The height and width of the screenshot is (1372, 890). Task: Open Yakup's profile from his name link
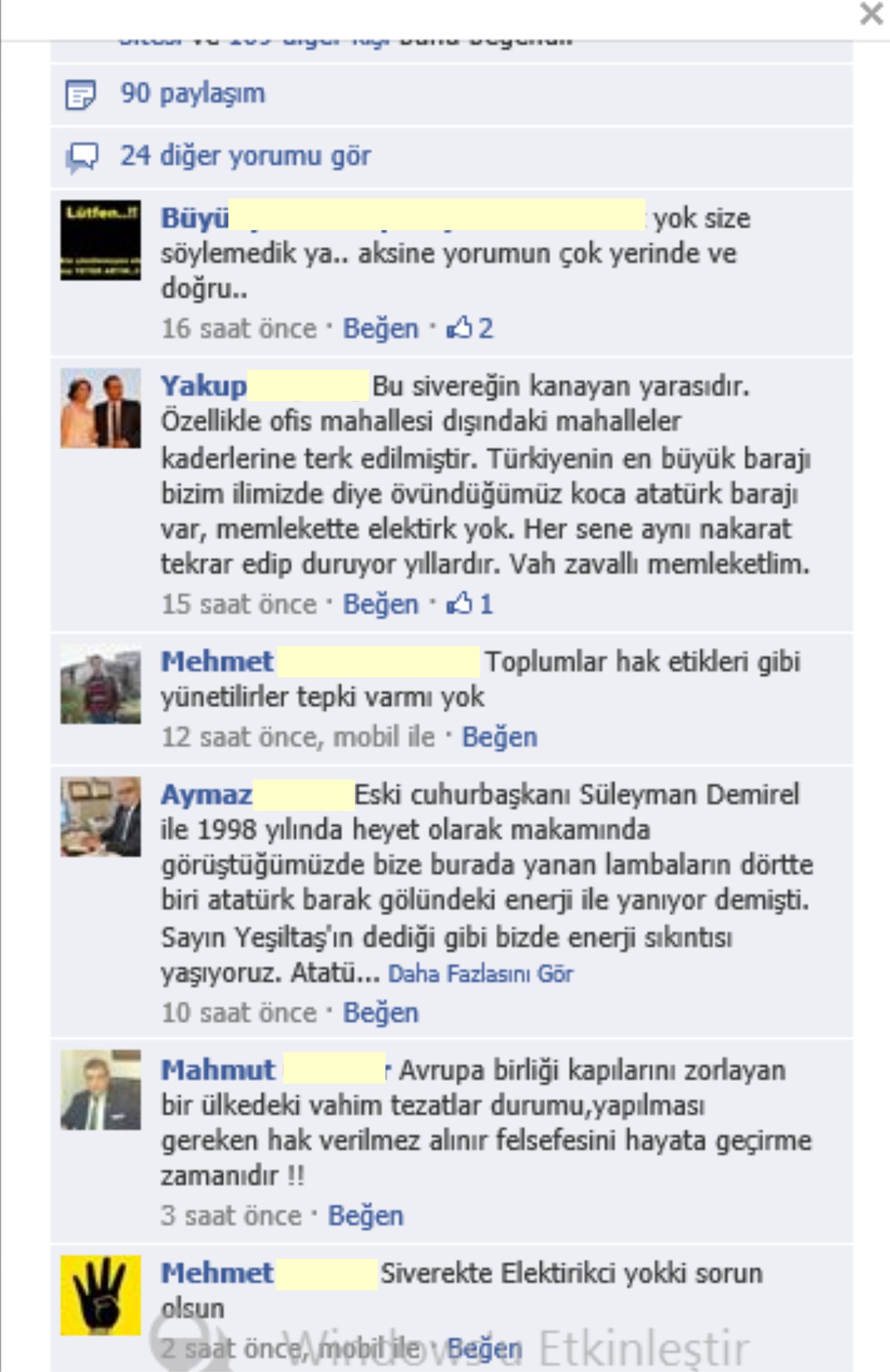pos(203,386)
